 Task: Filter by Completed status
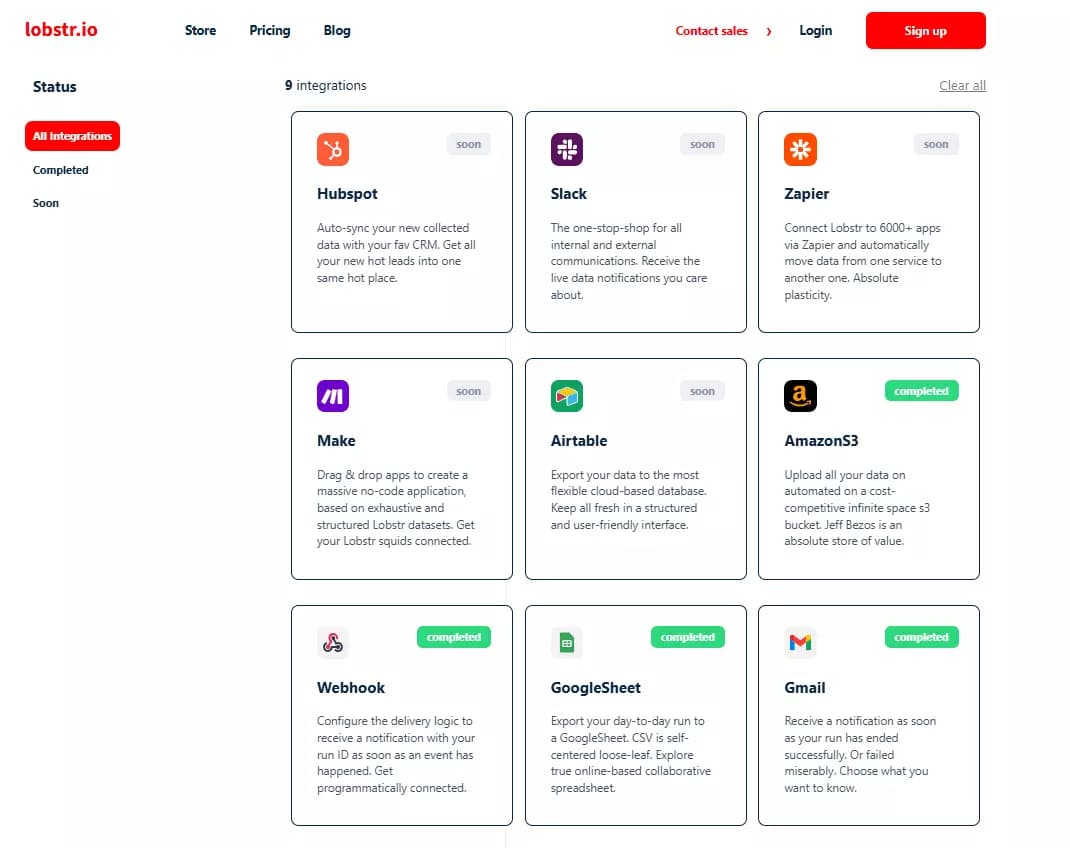click(60, 170)
